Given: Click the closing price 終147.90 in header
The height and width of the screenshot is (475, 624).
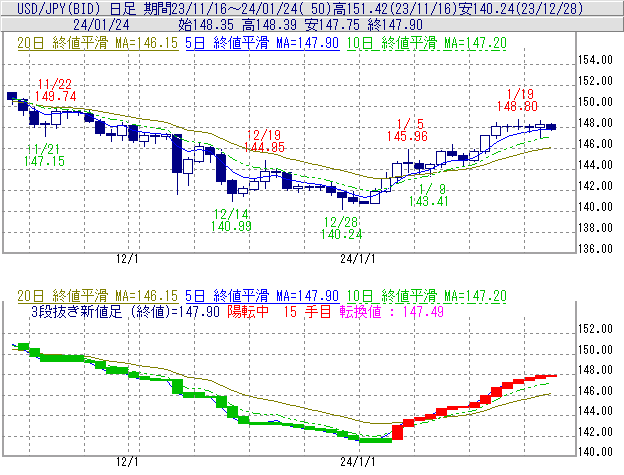Looking at the screenshot, I should coord(395,25).
